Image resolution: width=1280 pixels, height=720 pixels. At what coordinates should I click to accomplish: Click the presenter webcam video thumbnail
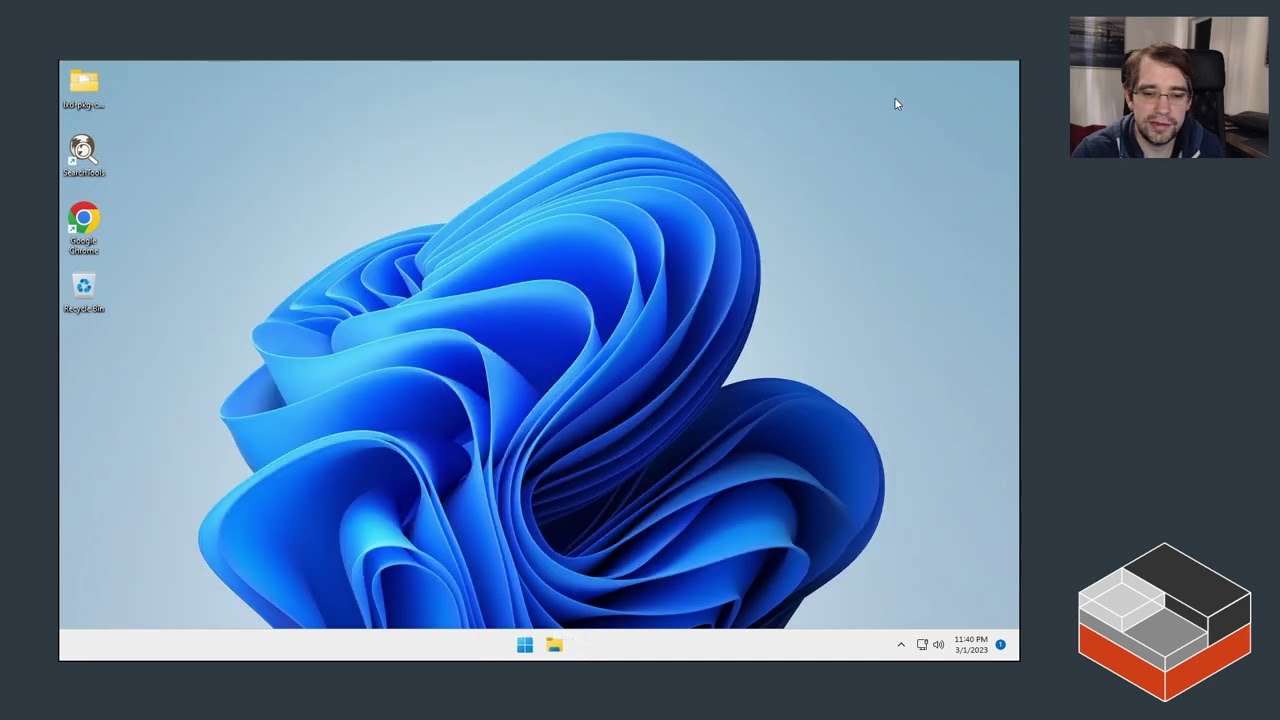(x=1168, y=87)
